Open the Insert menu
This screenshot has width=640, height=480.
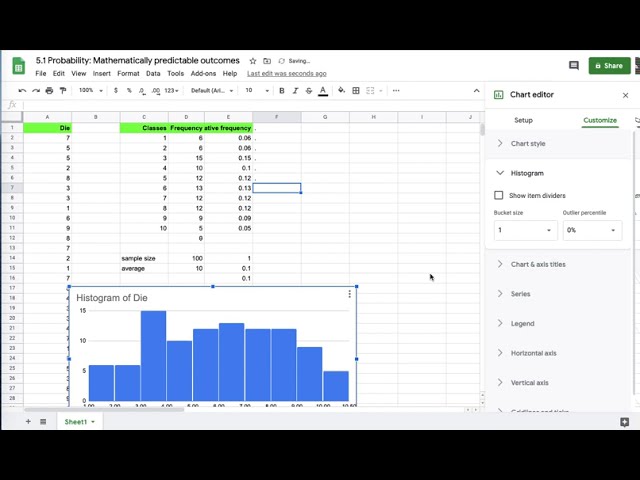click(x=101, y=73)
